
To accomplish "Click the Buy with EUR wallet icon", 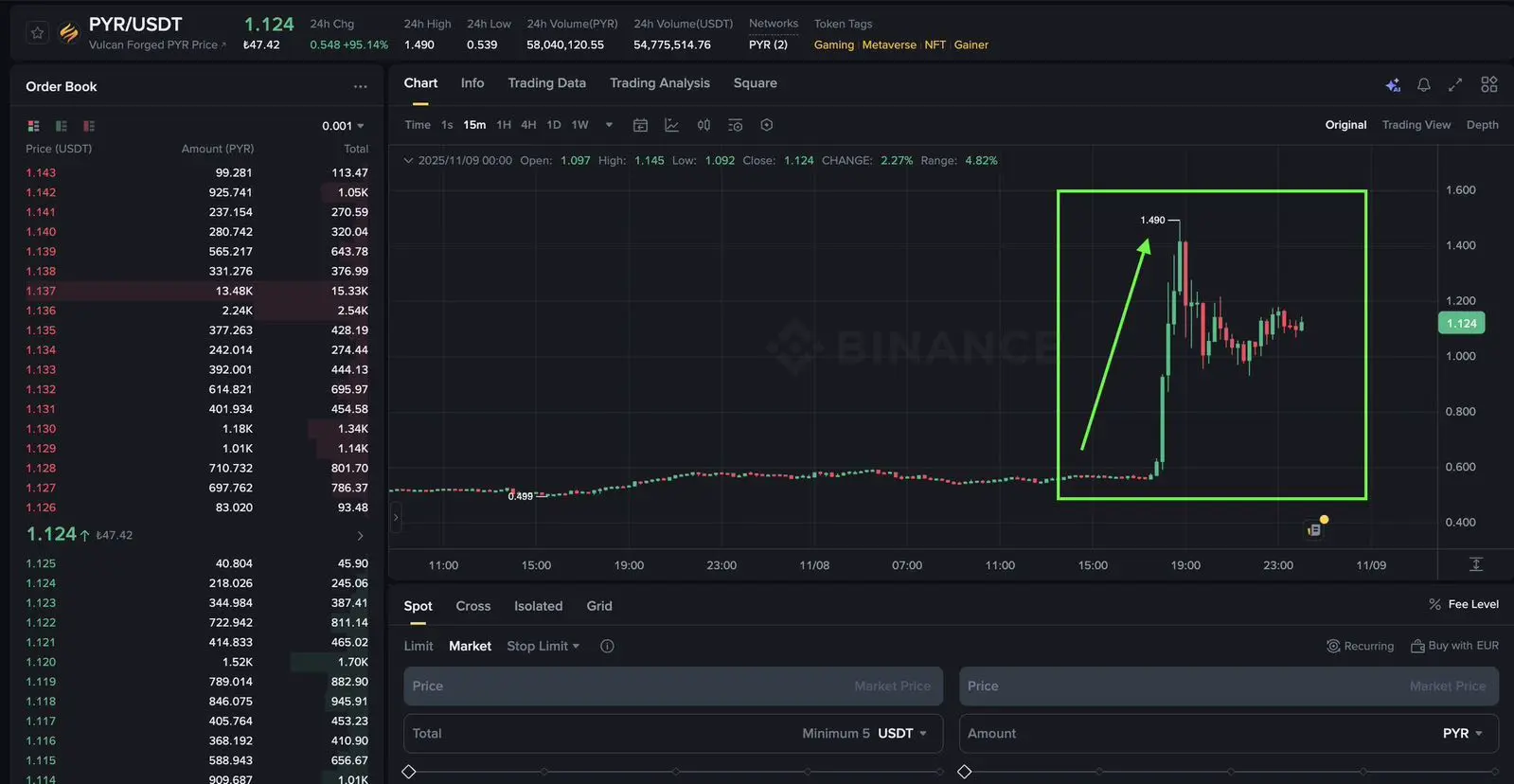I will pyautogui.click(x=1417, y=646).
